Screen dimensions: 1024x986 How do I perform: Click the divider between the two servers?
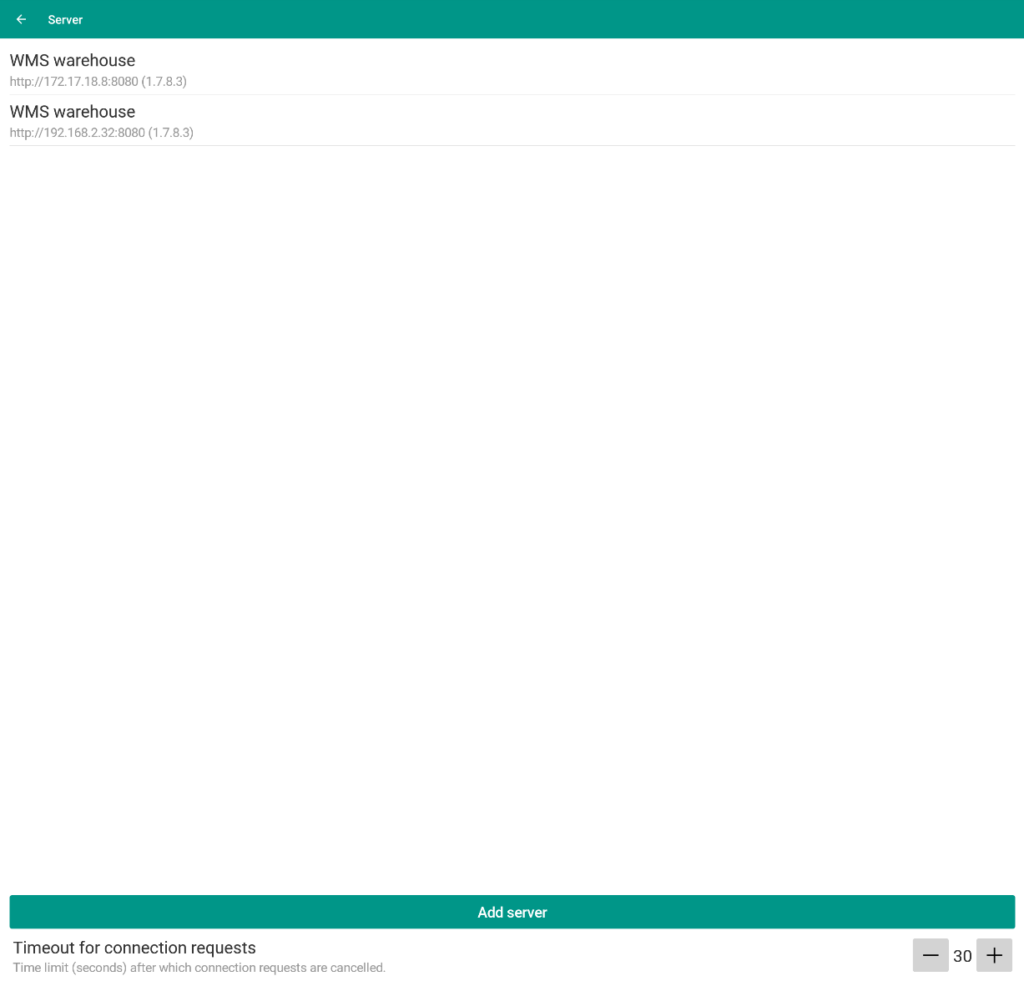click(x=512, y=95)
